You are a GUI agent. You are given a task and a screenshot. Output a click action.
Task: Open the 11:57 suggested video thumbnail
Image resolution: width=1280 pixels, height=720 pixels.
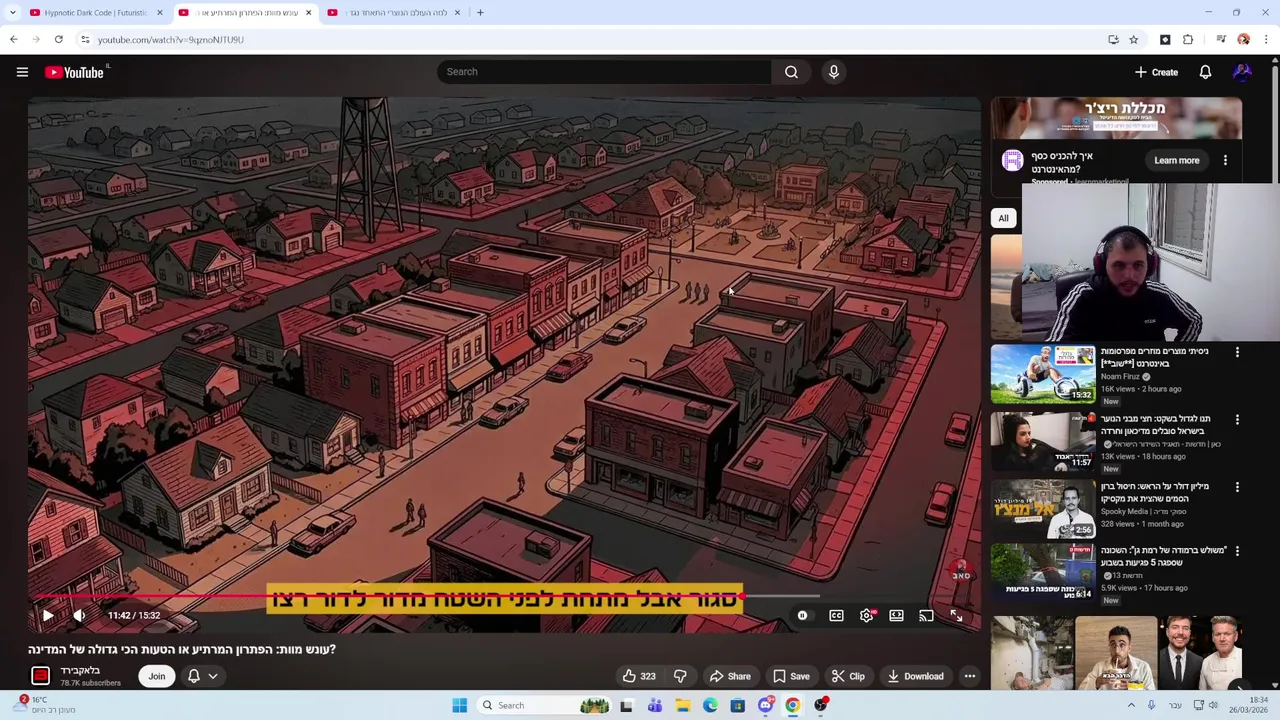coord(1042,441)
